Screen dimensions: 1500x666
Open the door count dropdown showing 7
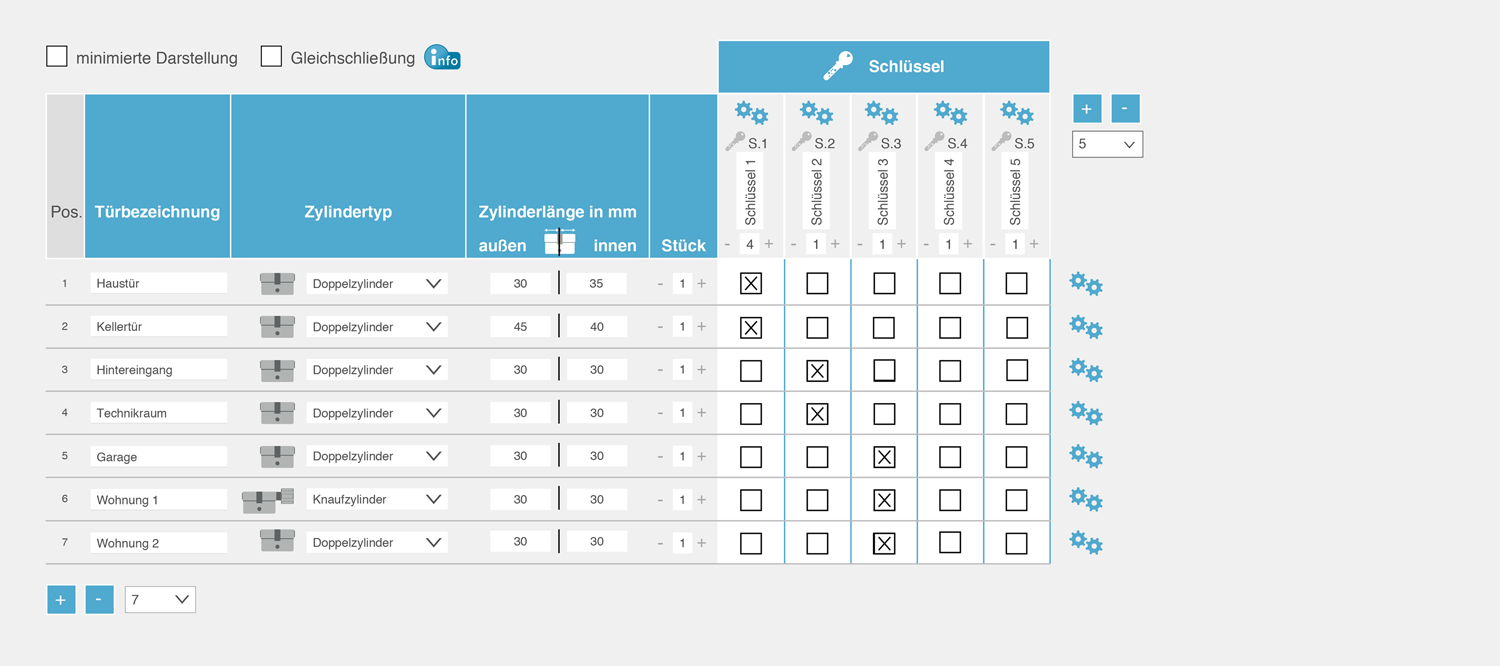click(x=160, y=600)
